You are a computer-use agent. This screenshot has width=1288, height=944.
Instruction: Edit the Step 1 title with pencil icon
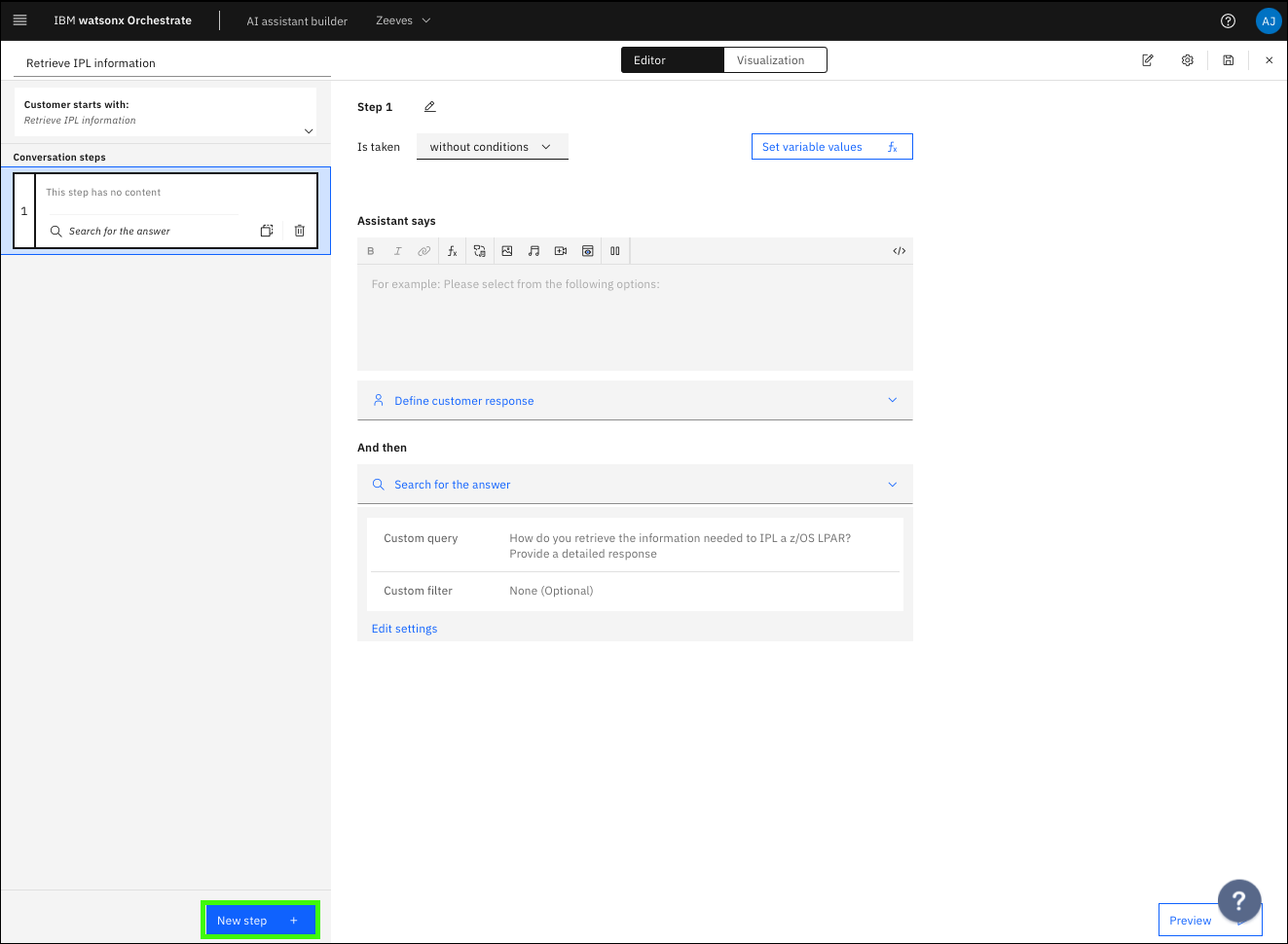pos(429,107)
